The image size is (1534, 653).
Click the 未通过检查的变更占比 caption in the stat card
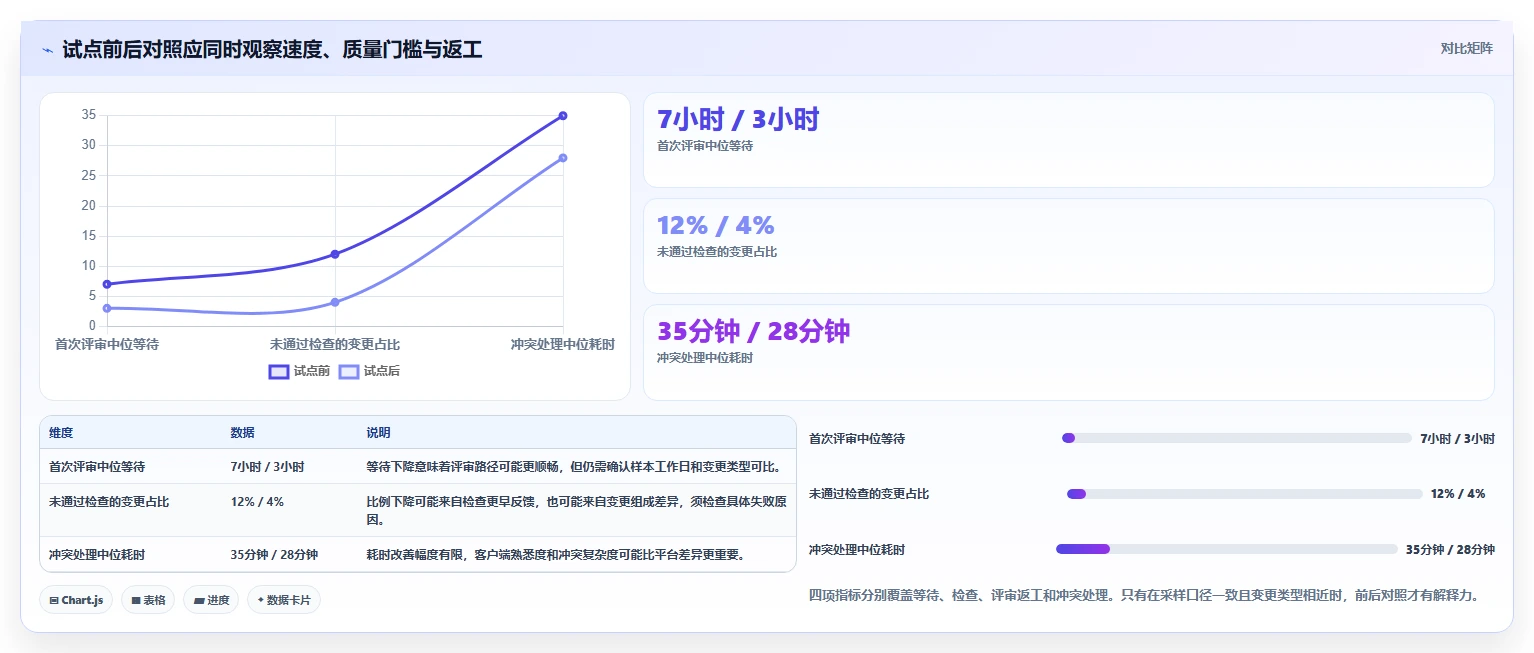717,252
